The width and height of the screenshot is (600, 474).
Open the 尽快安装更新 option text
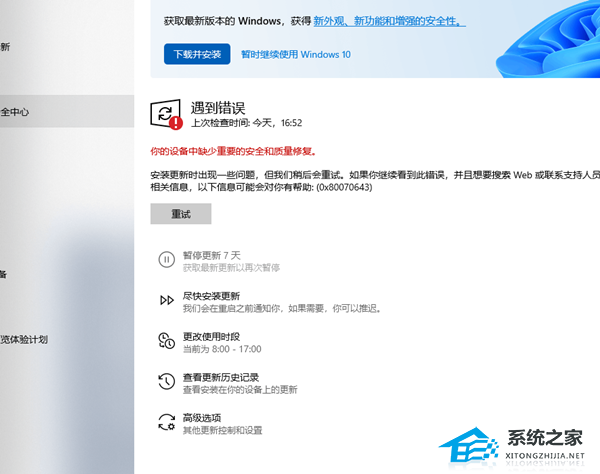[211, 296]
